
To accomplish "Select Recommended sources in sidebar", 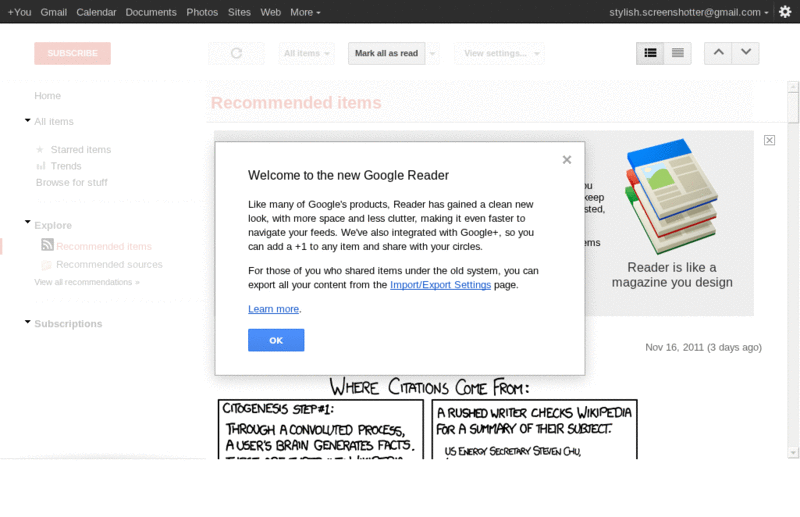I will pos(109,264).
